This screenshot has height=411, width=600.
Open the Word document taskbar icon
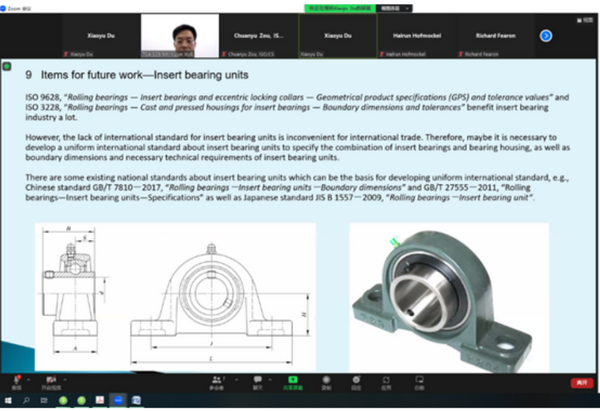(136, 400)
